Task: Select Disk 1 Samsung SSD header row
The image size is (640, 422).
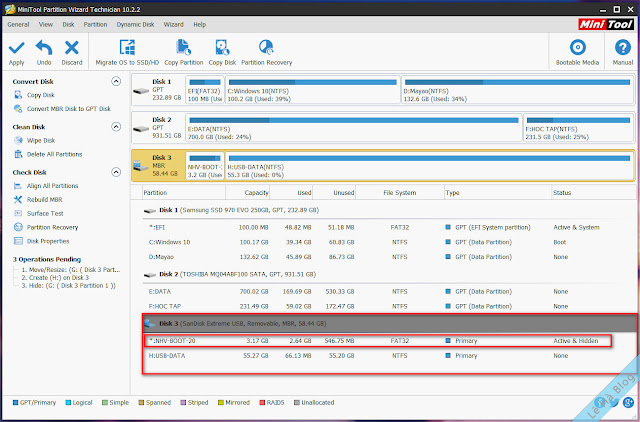Action: 389,210
